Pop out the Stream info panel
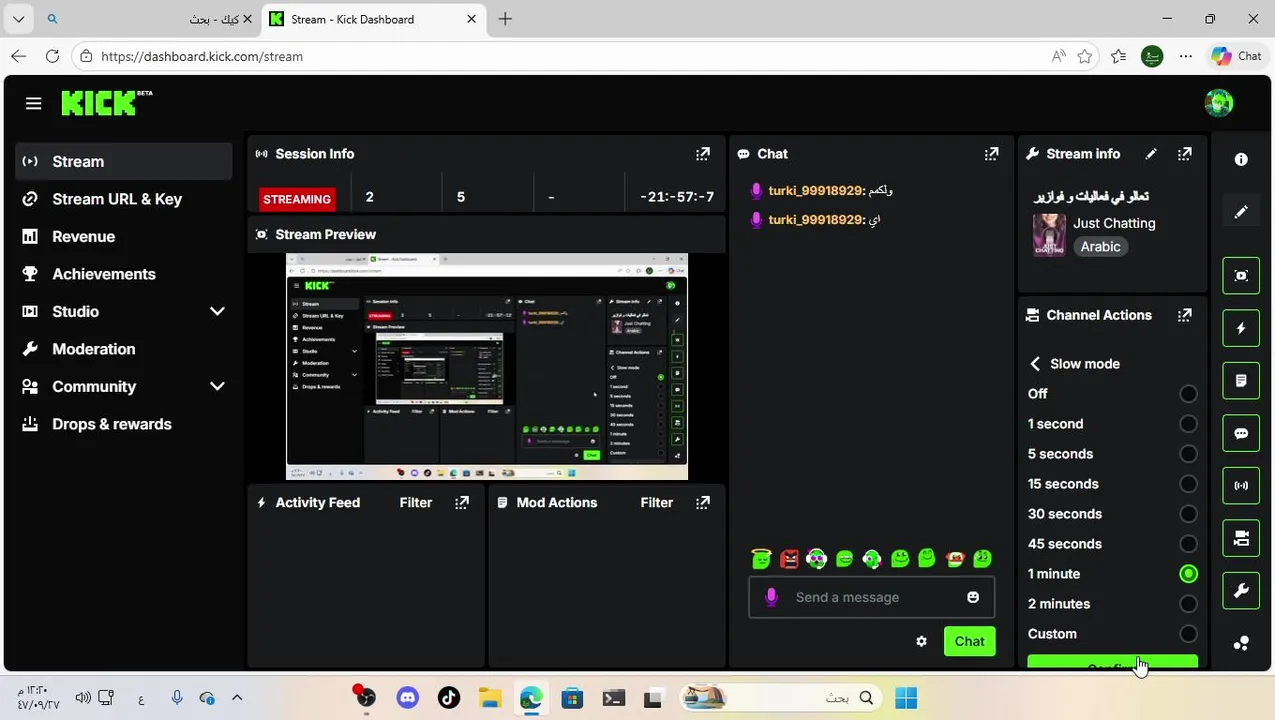This screenshot has height=720, width=1275. pyautogui.click(x=1185, y=154)
